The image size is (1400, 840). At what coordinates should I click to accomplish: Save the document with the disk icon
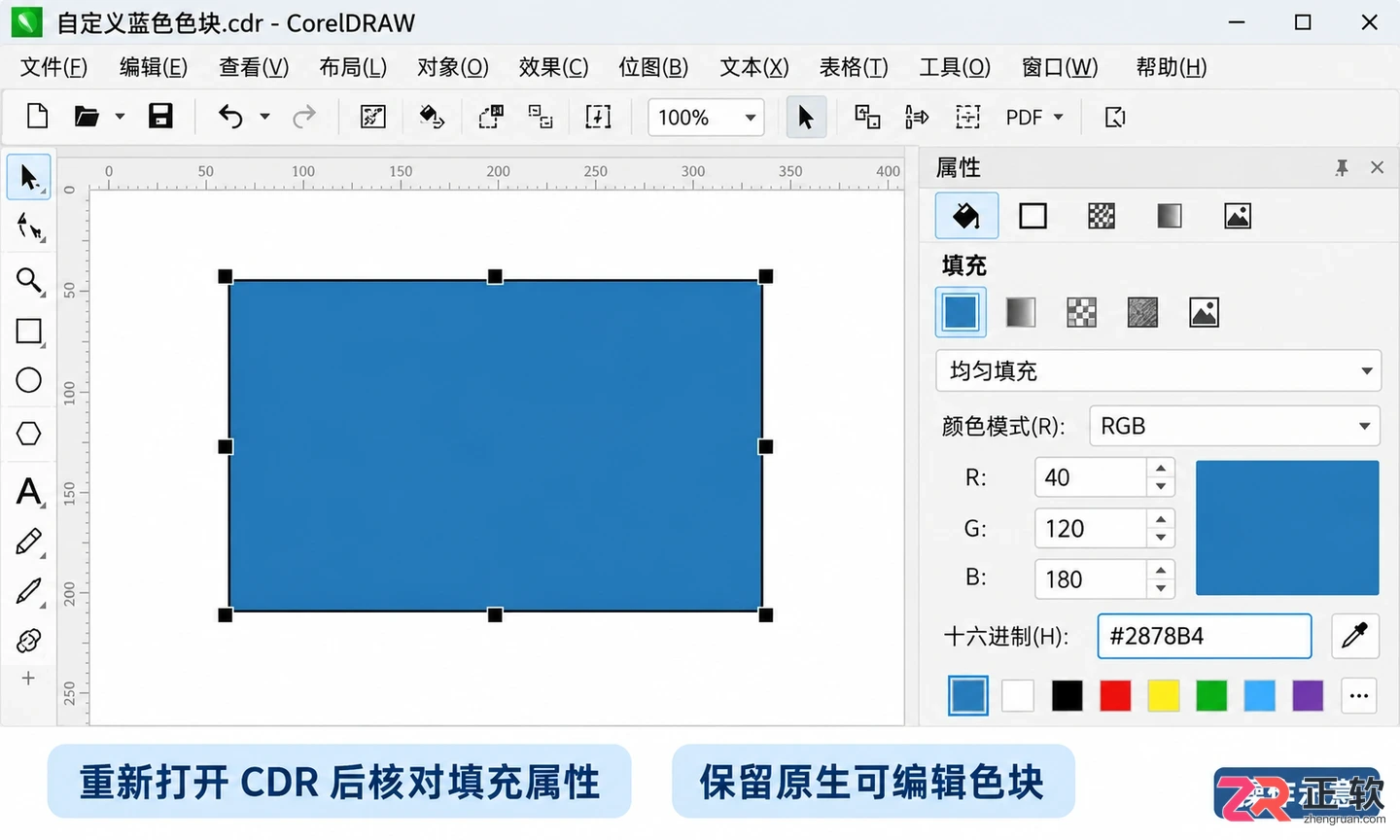160,117
